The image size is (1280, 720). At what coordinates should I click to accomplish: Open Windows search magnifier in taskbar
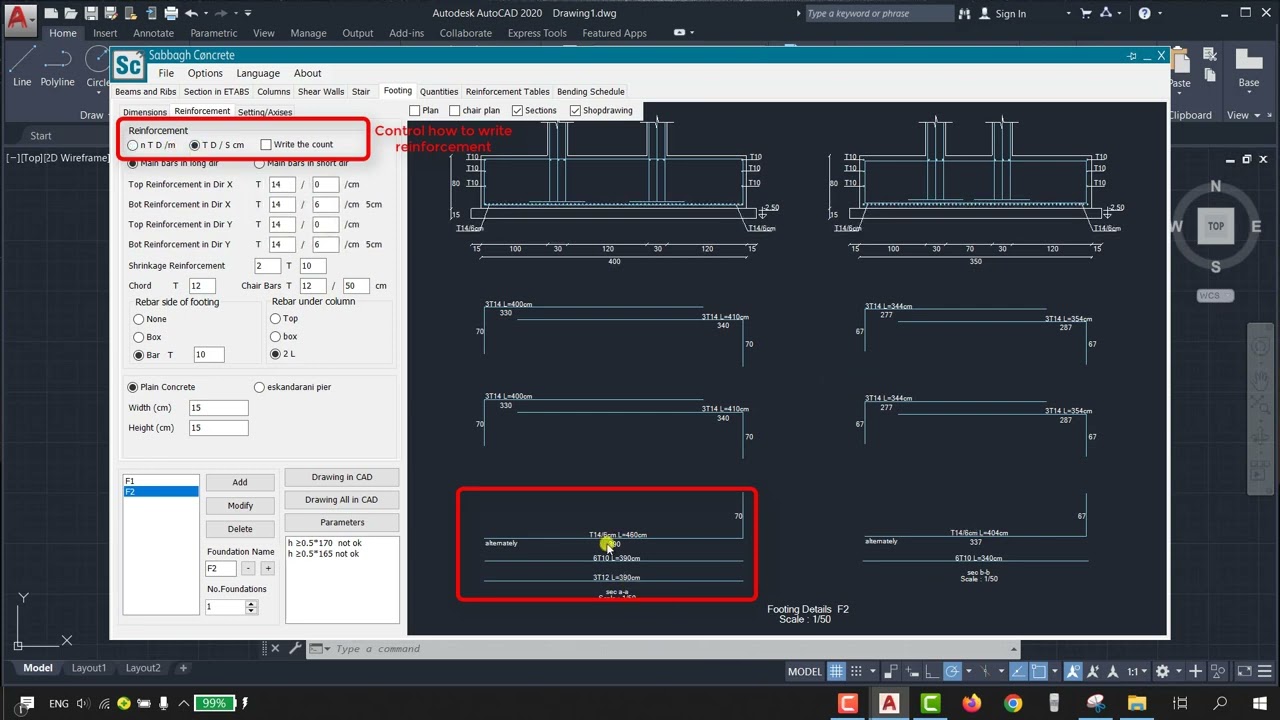click(x=1220, y=703)
